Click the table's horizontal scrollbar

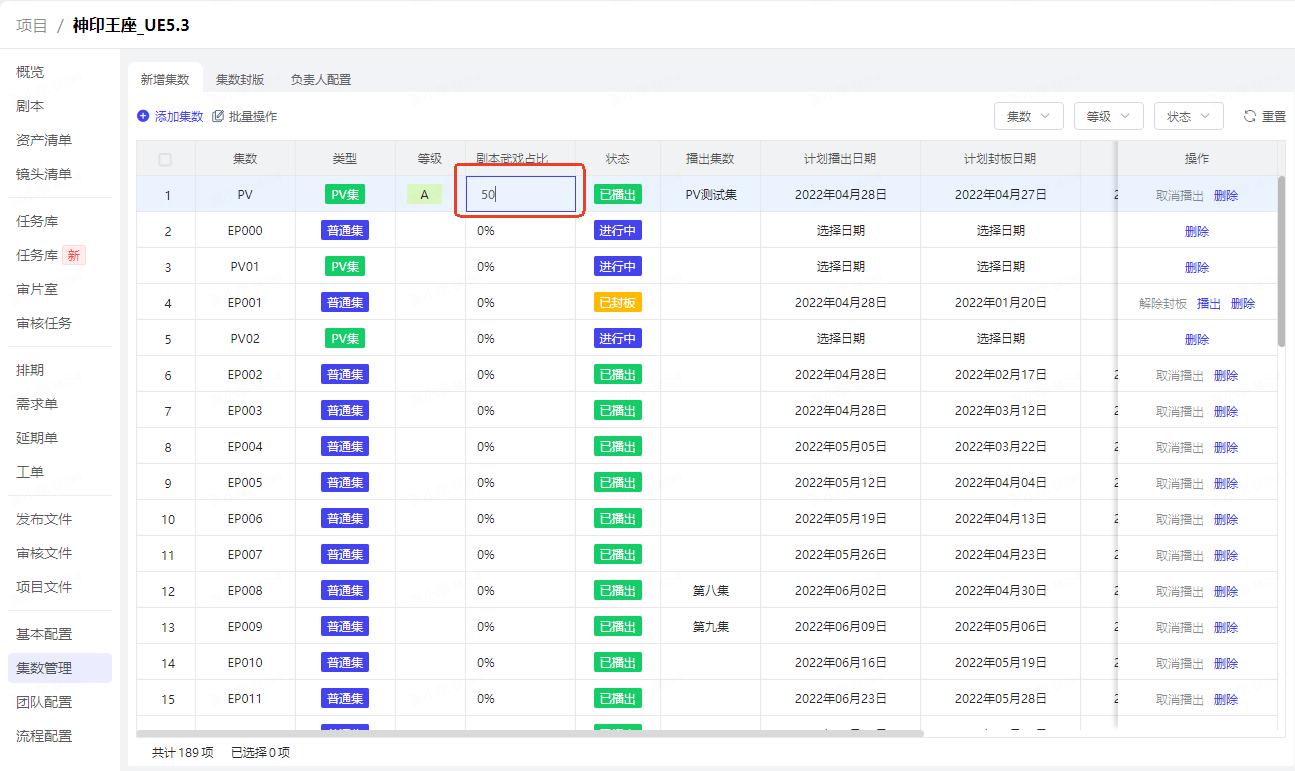coord(530,734)
